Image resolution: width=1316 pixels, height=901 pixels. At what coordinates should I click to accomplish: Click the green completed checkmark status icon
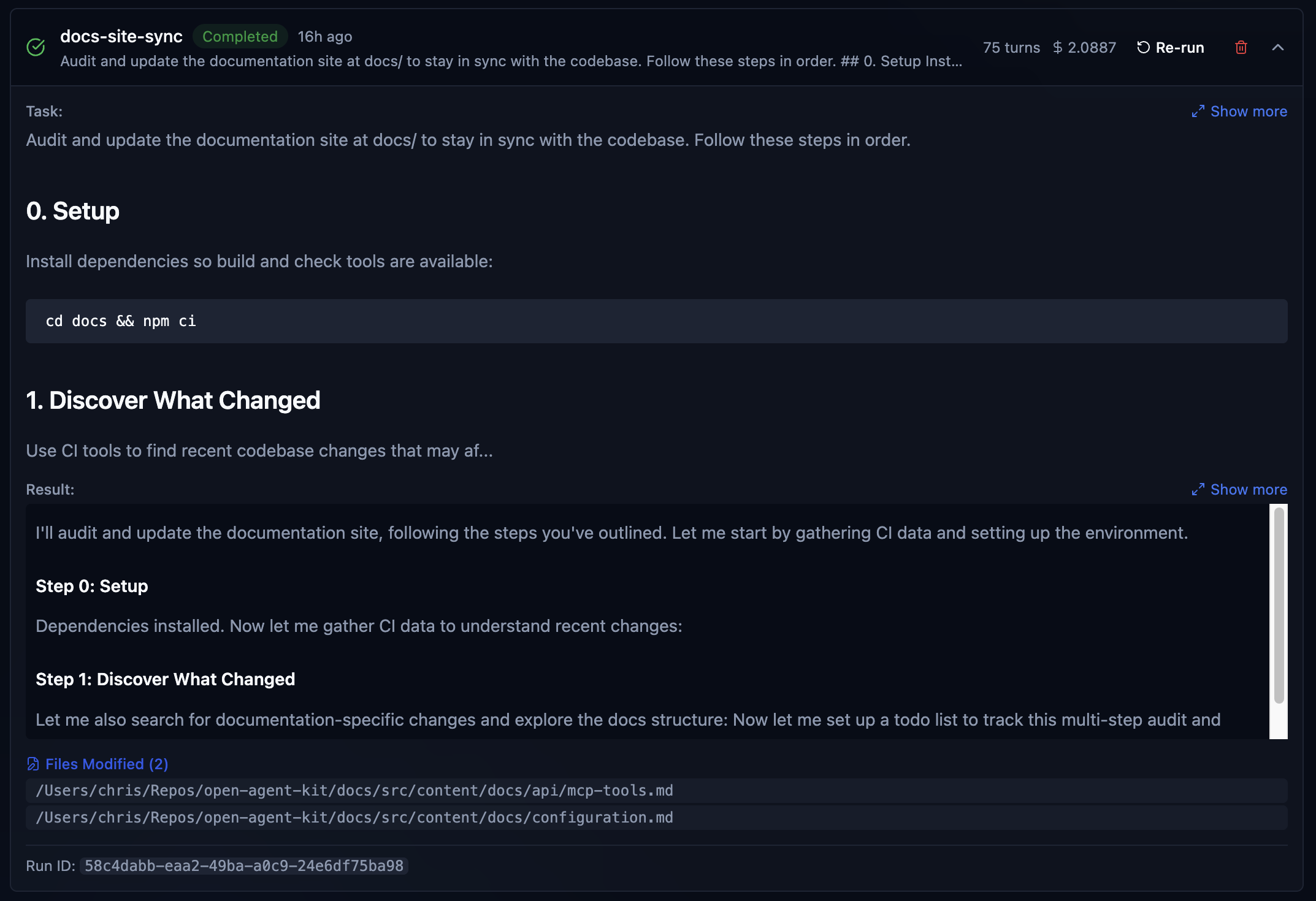[x=36, y=47]
